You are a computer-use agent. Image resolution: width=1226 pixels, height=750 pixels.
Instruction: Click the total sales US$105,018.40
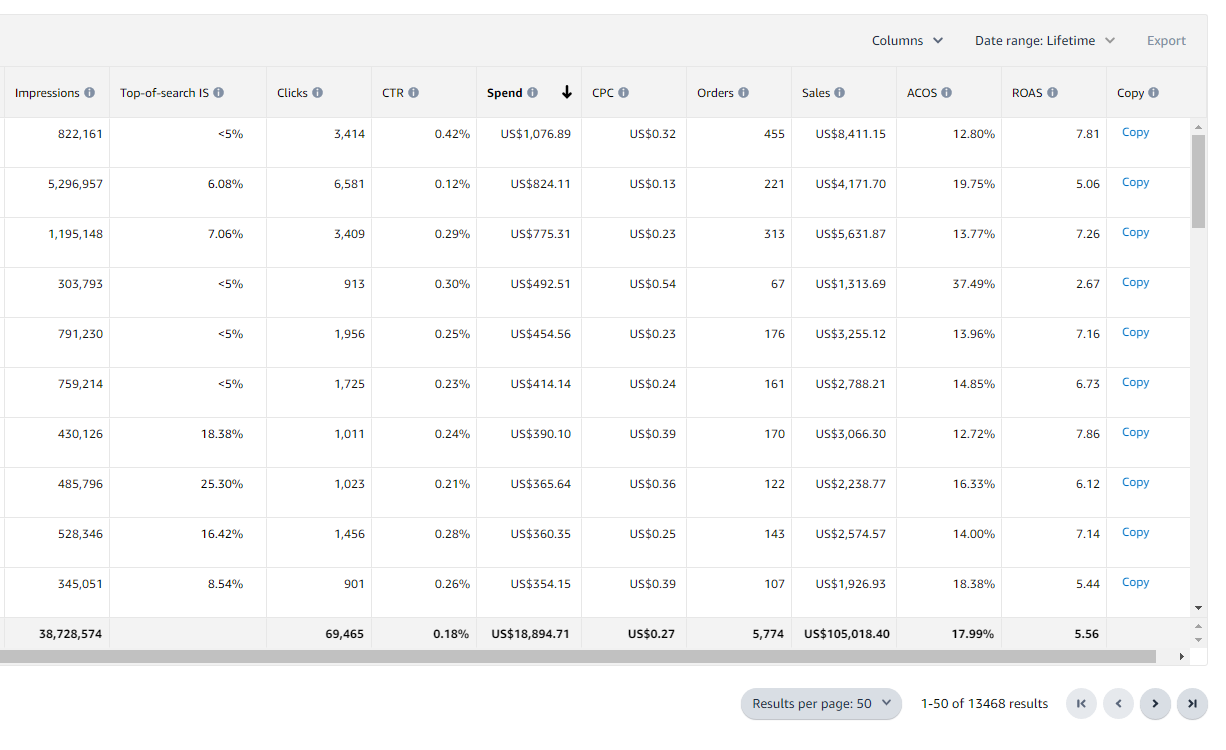[x=846, y=634]
